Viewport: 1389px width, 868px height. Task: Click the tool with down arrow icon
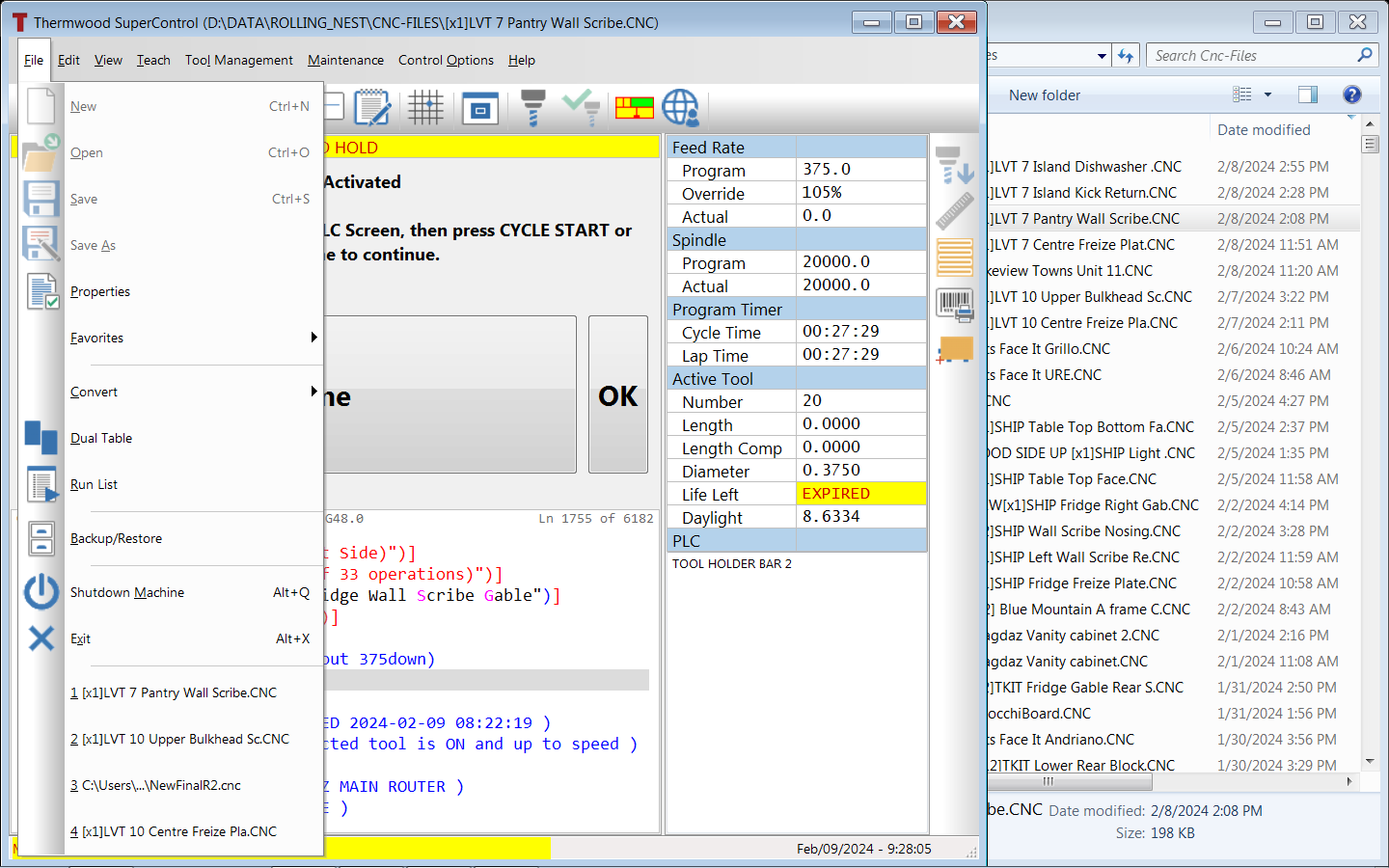pyautogui.click(x=955, y=166)
